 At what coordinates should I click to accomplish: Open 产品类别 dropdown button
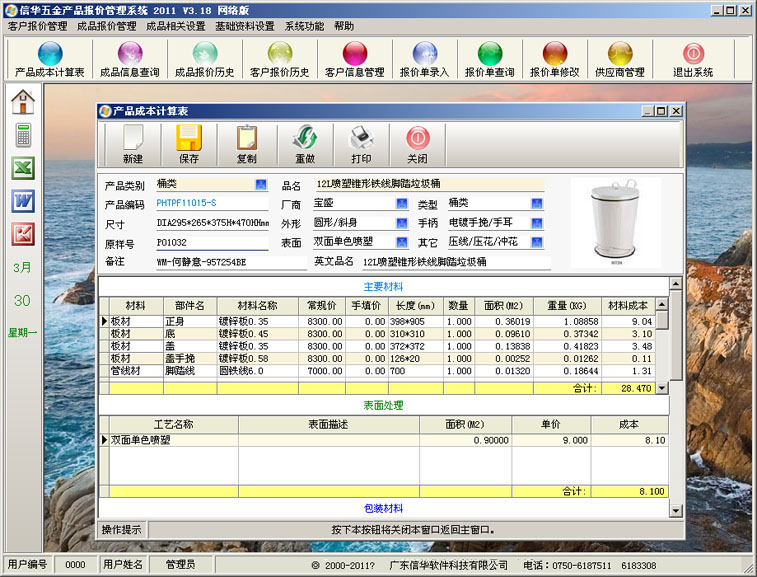(x=261, y=184)
